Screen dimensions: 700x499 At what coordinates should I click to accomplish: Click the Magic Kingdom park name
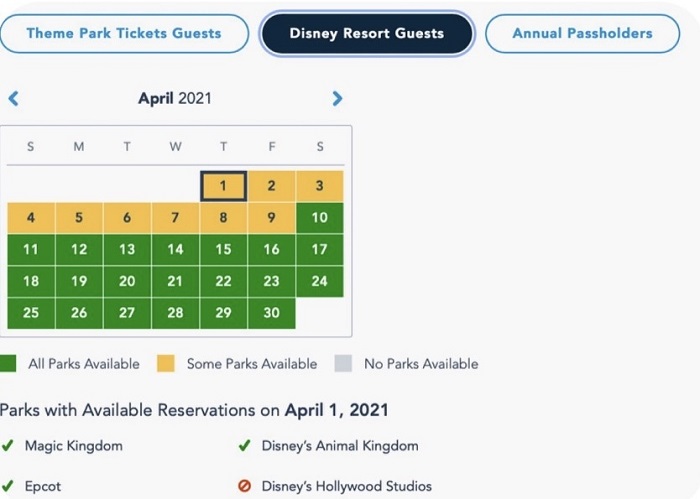(73, 446)
